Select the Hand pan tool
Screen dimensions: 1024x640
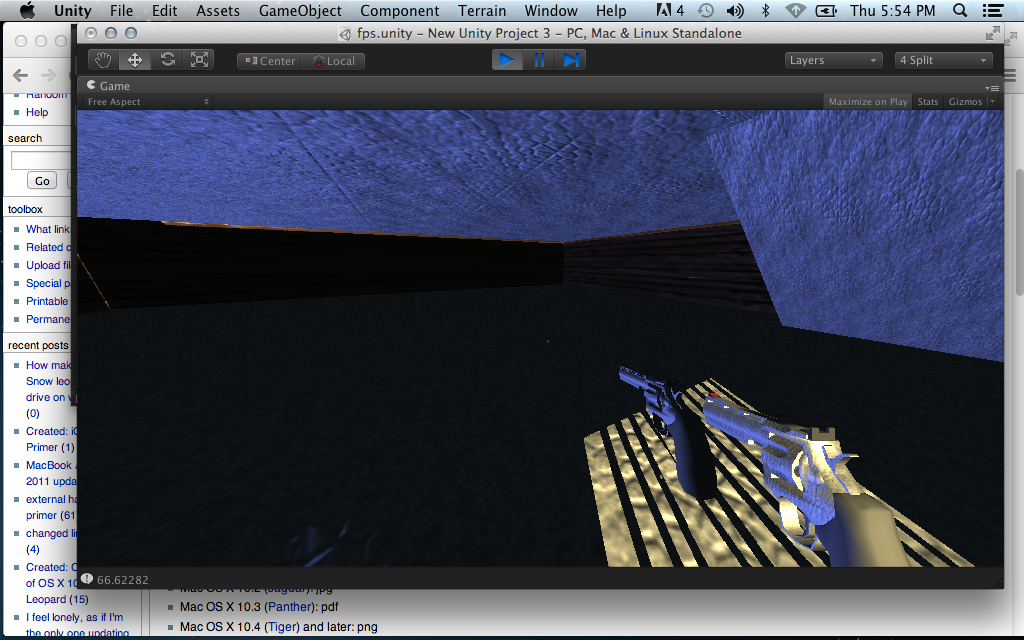102,59
